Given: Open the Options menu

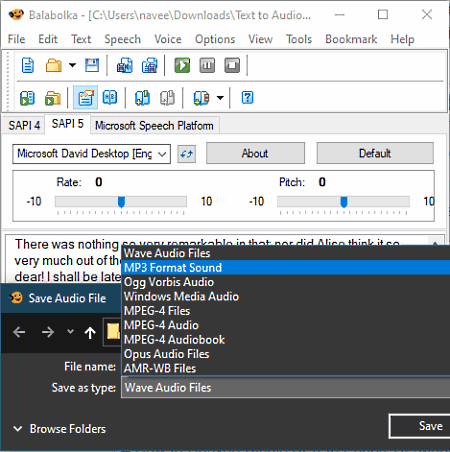Looking at the screenshot, I should [x=215, y=39].
